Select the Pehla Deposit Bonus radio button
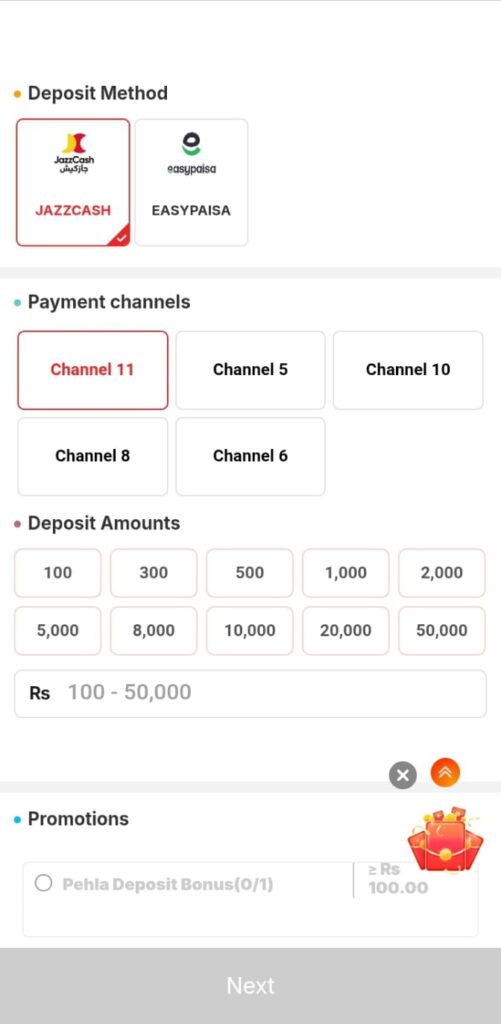501x1024 pixels. [43, 884]
